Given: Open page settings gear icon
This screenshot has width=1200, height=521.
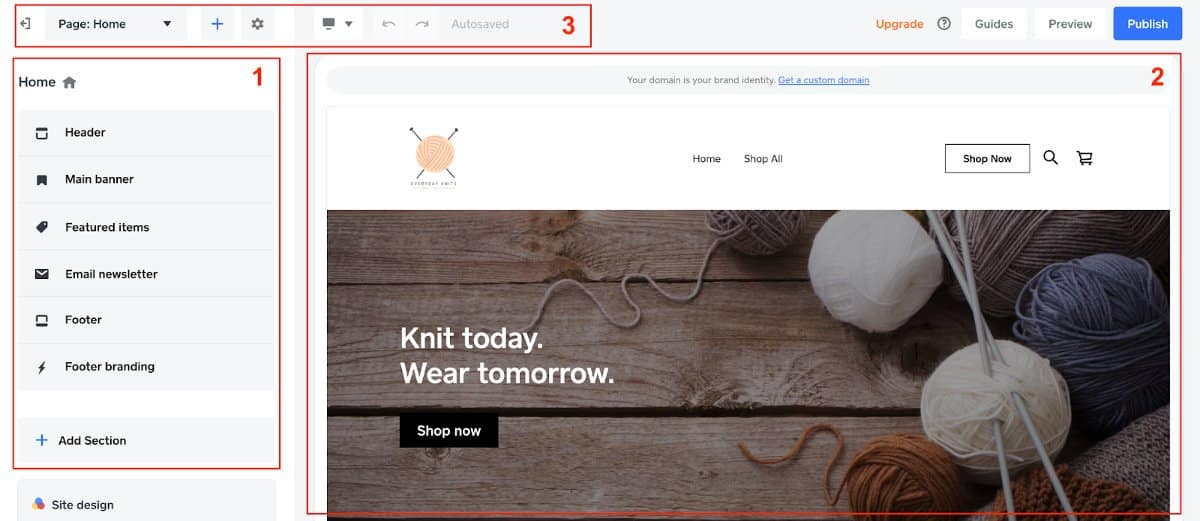Looking at the screenshot, I should pyautogui.click(x=257, y=24).
